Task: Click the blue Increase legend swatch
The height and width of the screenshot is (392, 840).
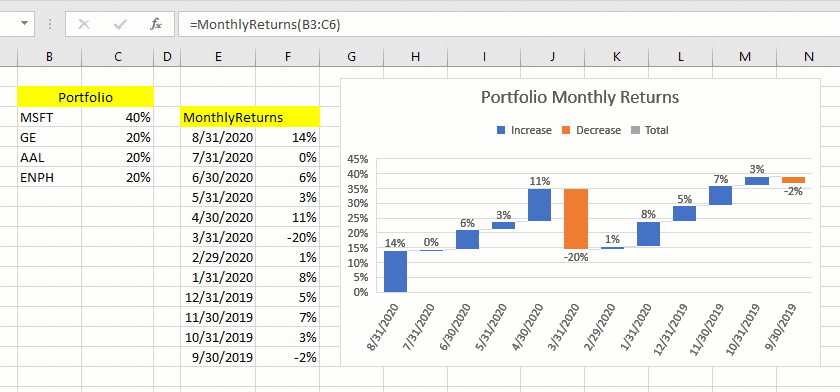Action: coord(501,130)
